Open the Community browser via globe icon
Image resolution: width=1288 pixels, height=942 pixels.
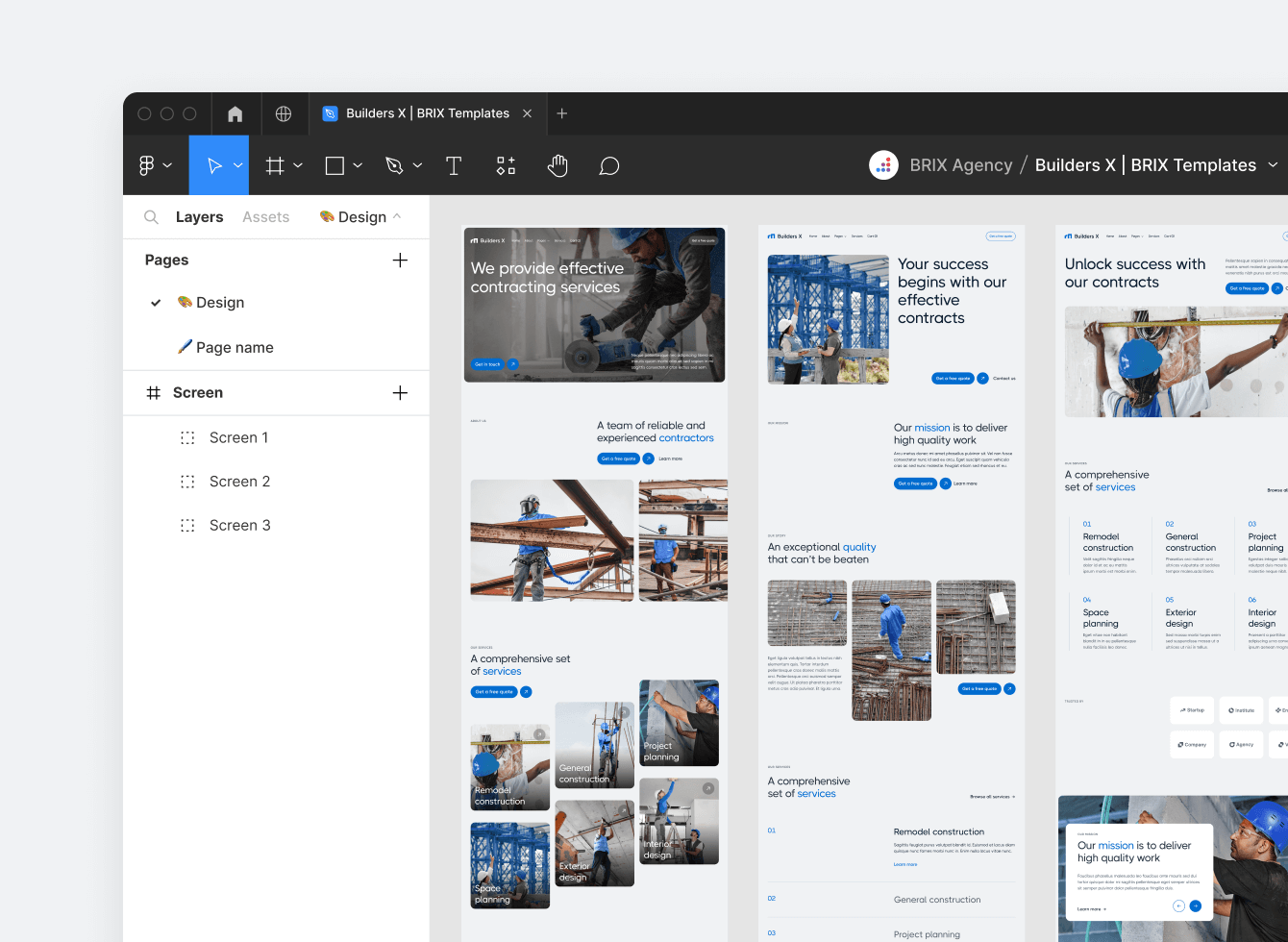[285, 113]
